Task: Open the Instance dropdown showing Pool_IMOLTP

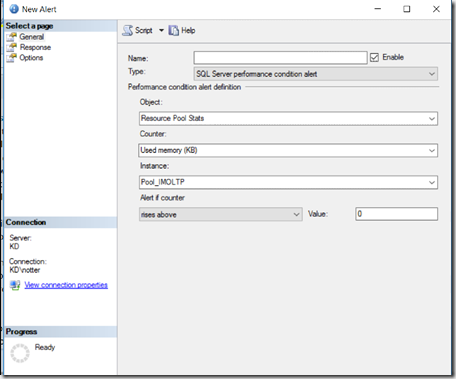Action: 288,182
